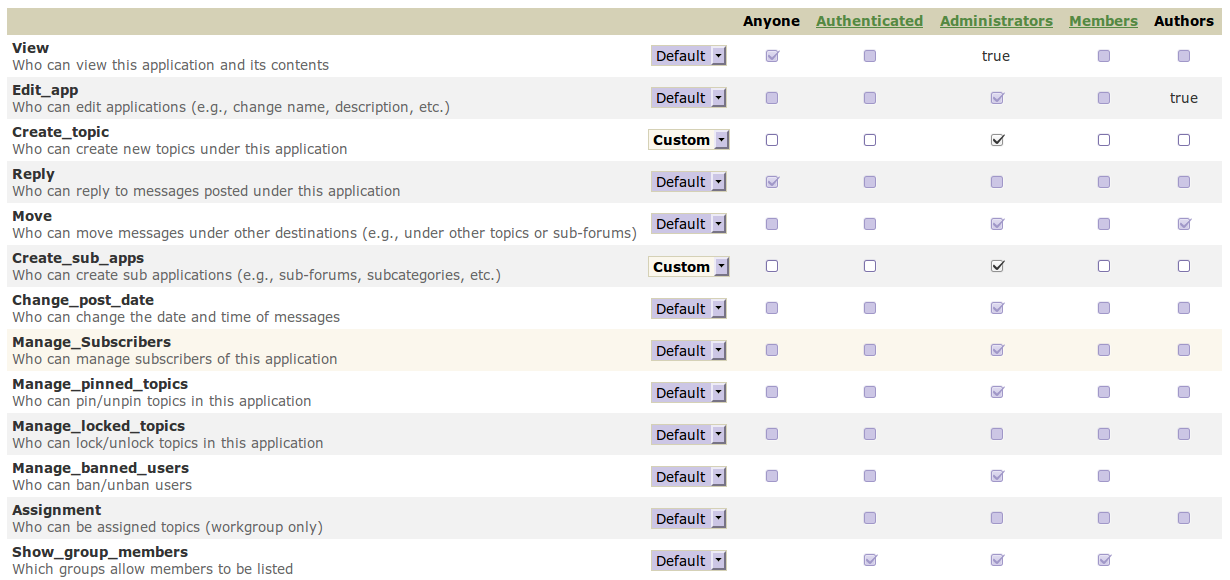Expand the Create_topic Custom dropdown
The image size is (1230, 580).
click(x=689, y=140)
